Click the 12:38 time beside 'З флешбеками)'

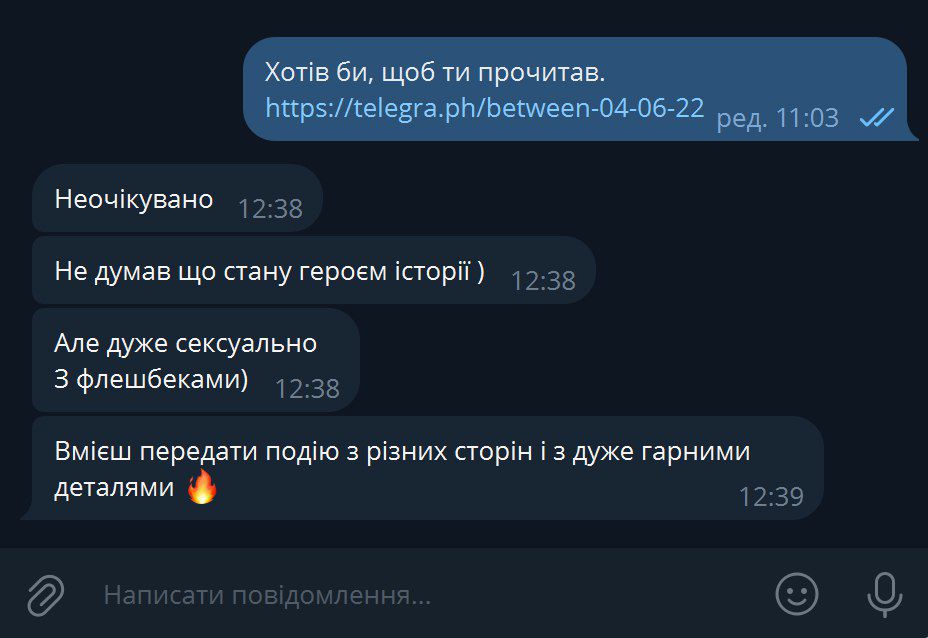tap(308, 389)
